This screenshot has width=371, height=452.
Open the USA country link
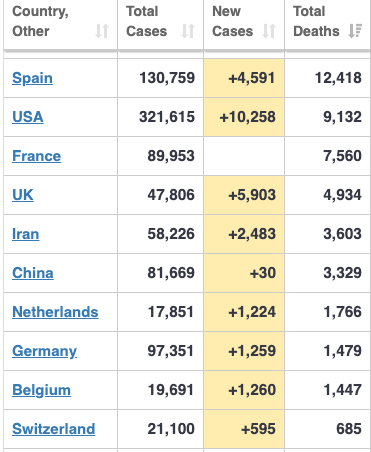coord(28,117)
